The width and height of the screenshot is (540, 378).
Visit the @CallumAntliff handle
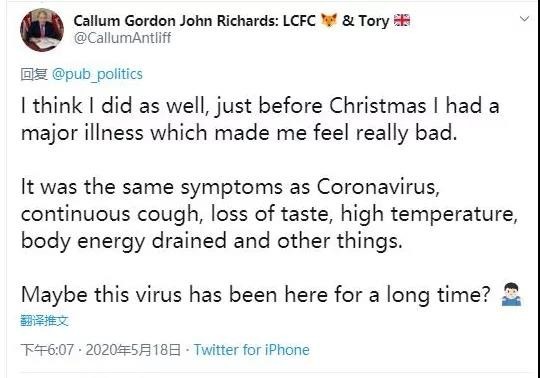(x=122, y=38)
